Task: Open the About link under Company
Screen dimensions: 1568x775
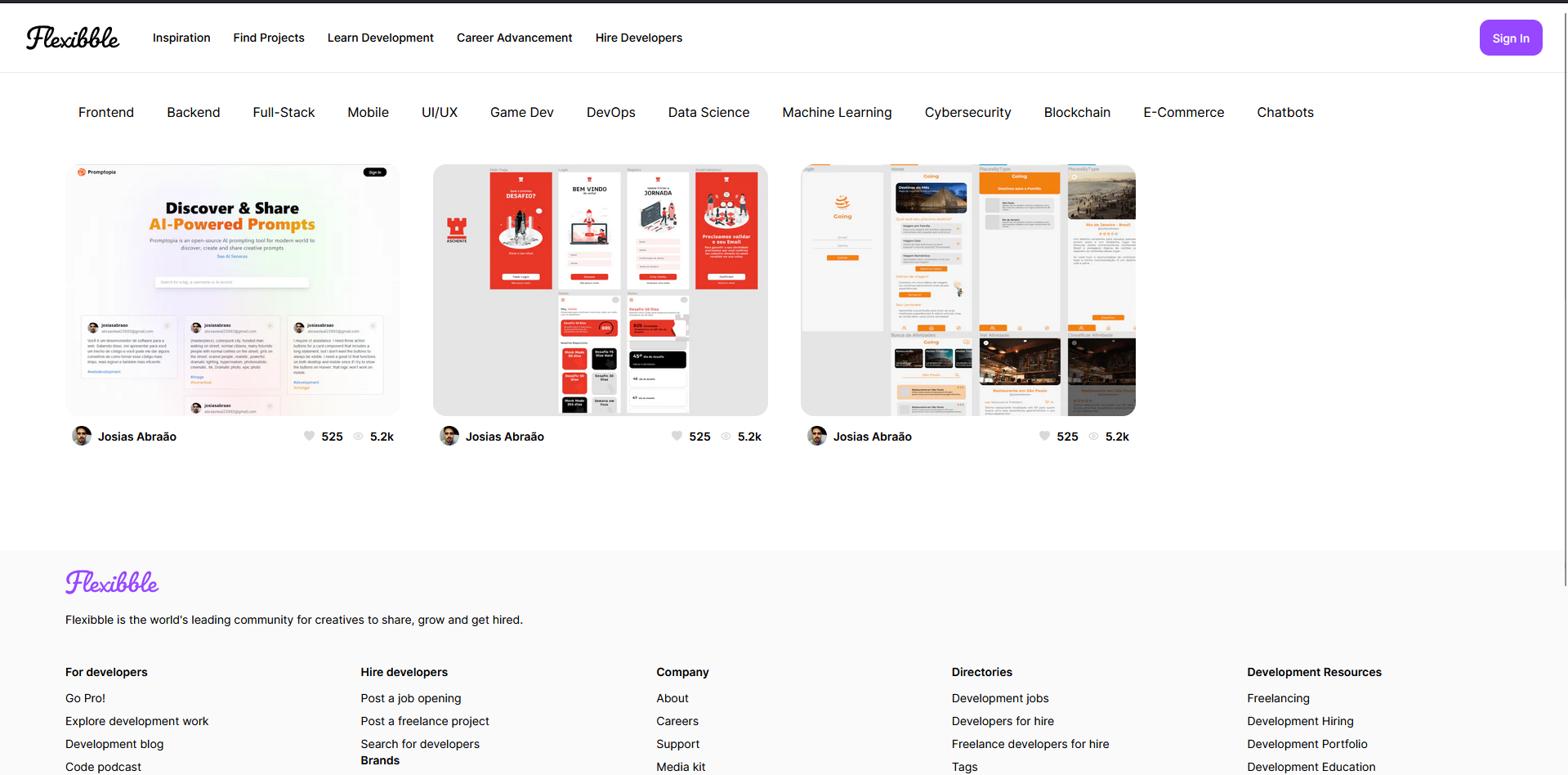Action: [672, 698]
